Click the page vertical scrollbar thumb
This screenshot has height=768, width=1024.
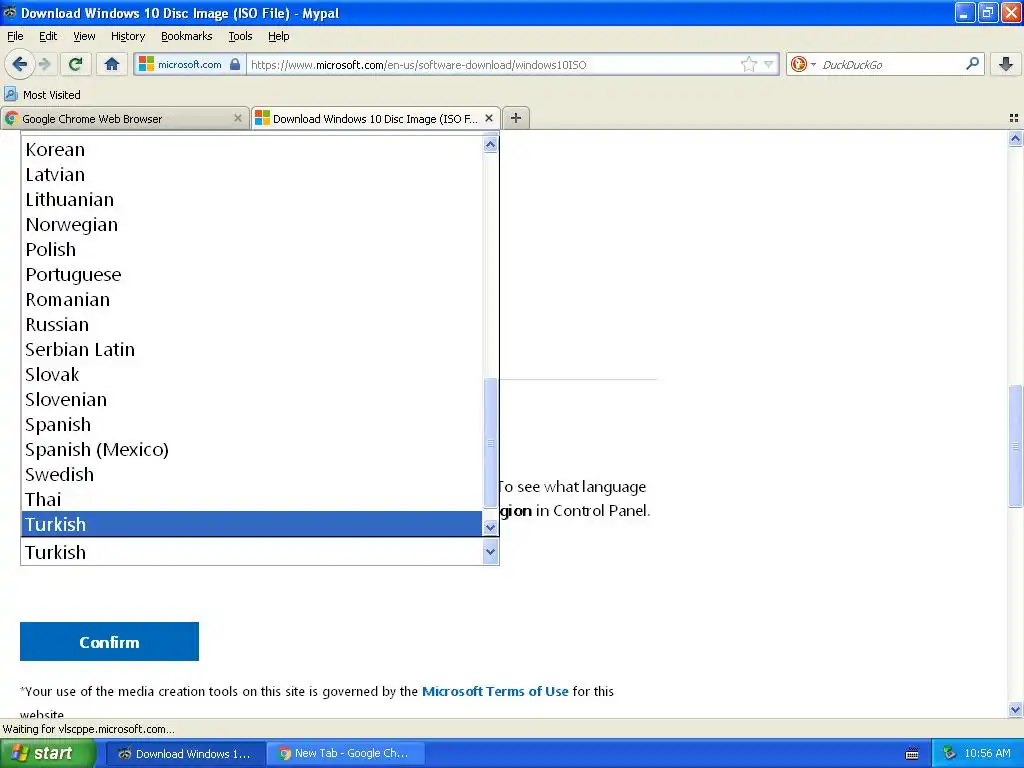click(1015, 446)
